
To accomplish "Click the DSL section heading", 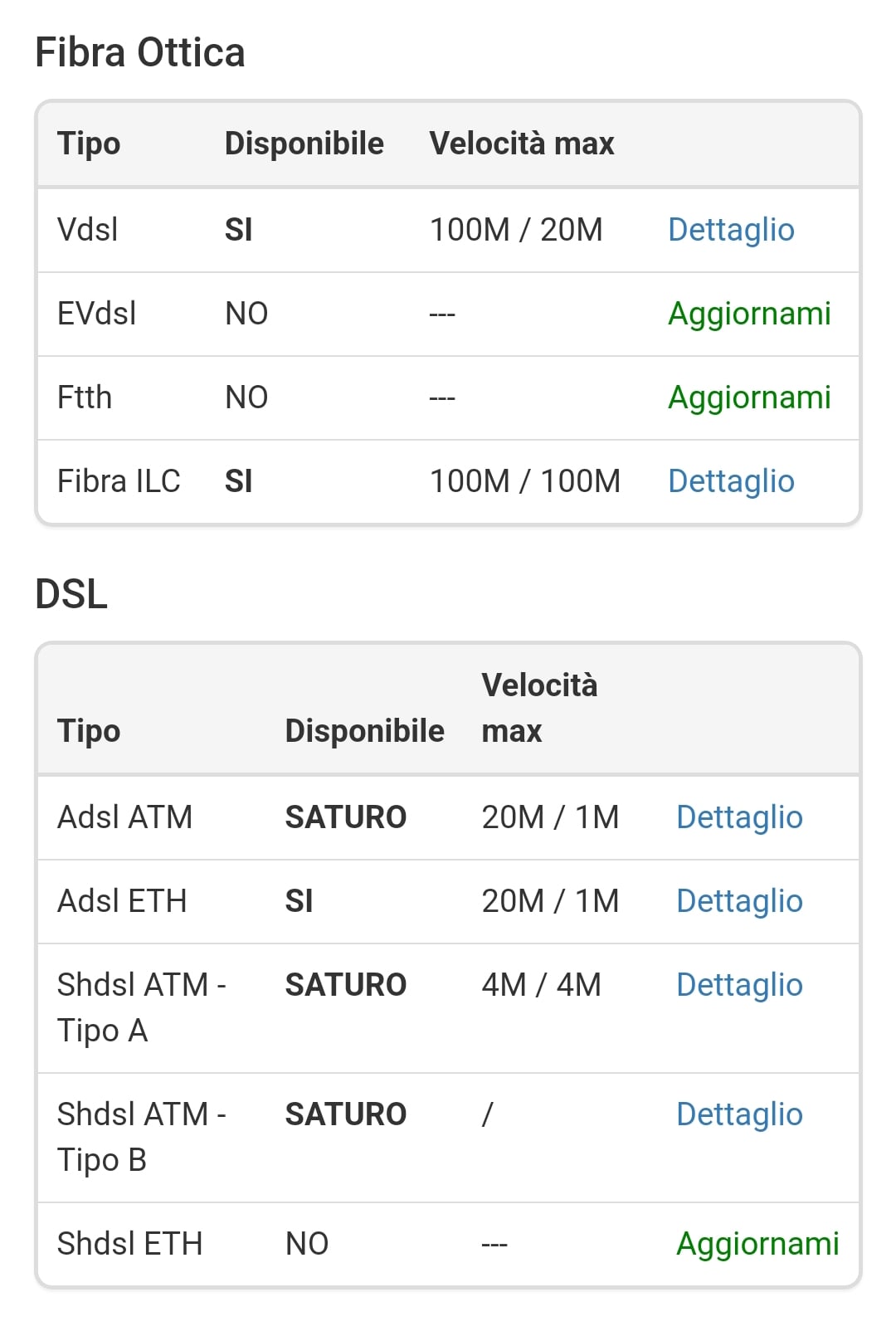I will (x=71, y=594).
